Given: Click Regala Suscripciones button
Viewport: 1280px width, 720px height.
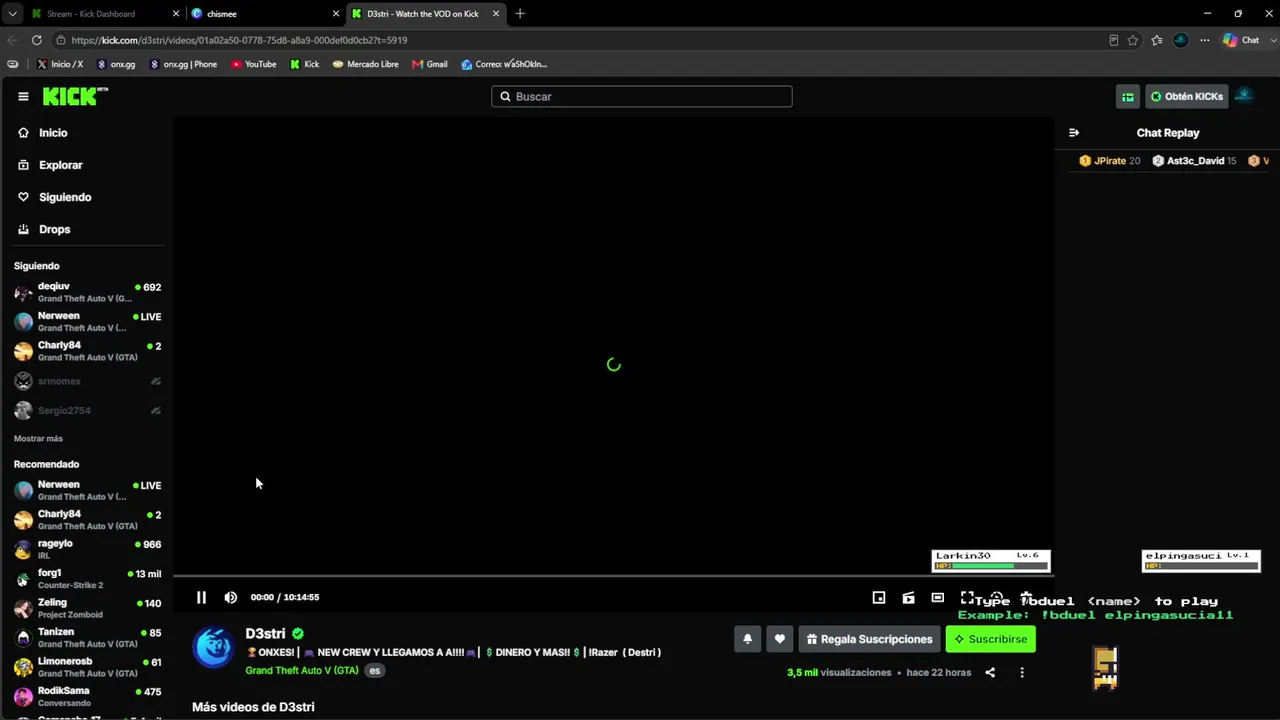Looking at the screenshot, I should (x=869, y=639).
